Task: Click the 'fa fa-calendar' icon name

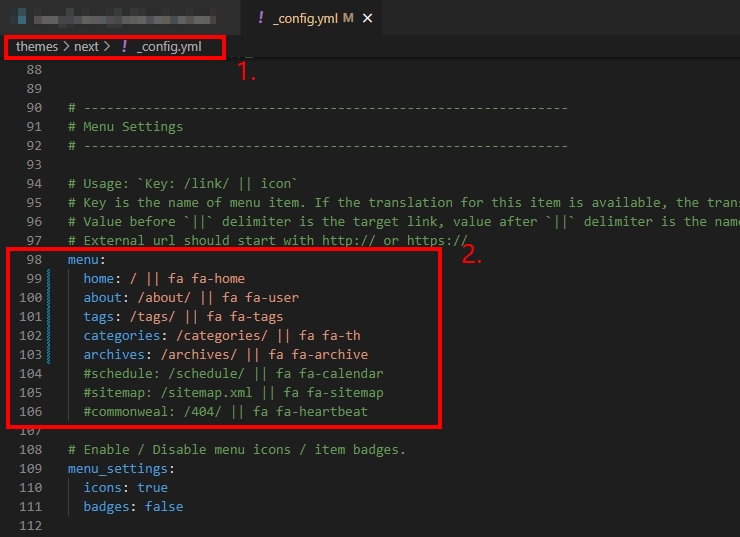Action: pos(329,373)
